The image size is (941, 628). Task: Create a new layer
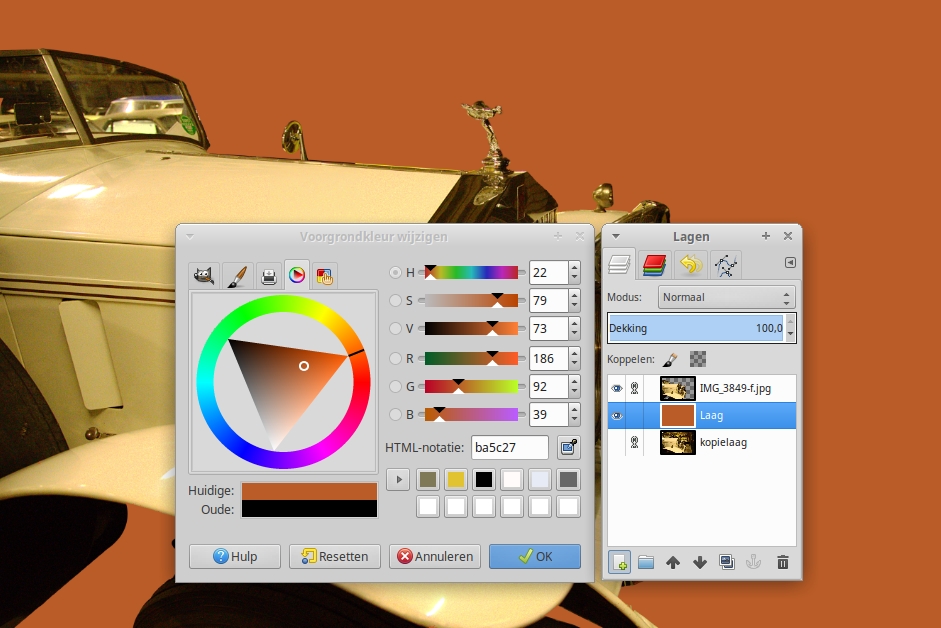coord(619,563)
